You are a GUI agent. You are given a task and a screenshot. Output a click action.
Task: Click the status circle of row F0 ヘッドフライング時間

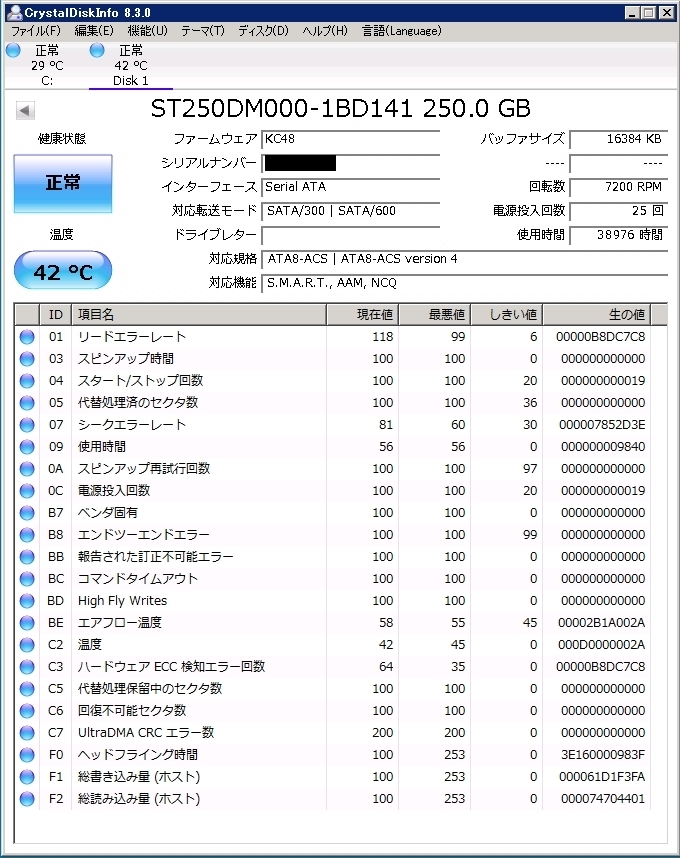(x=27, y=755)
